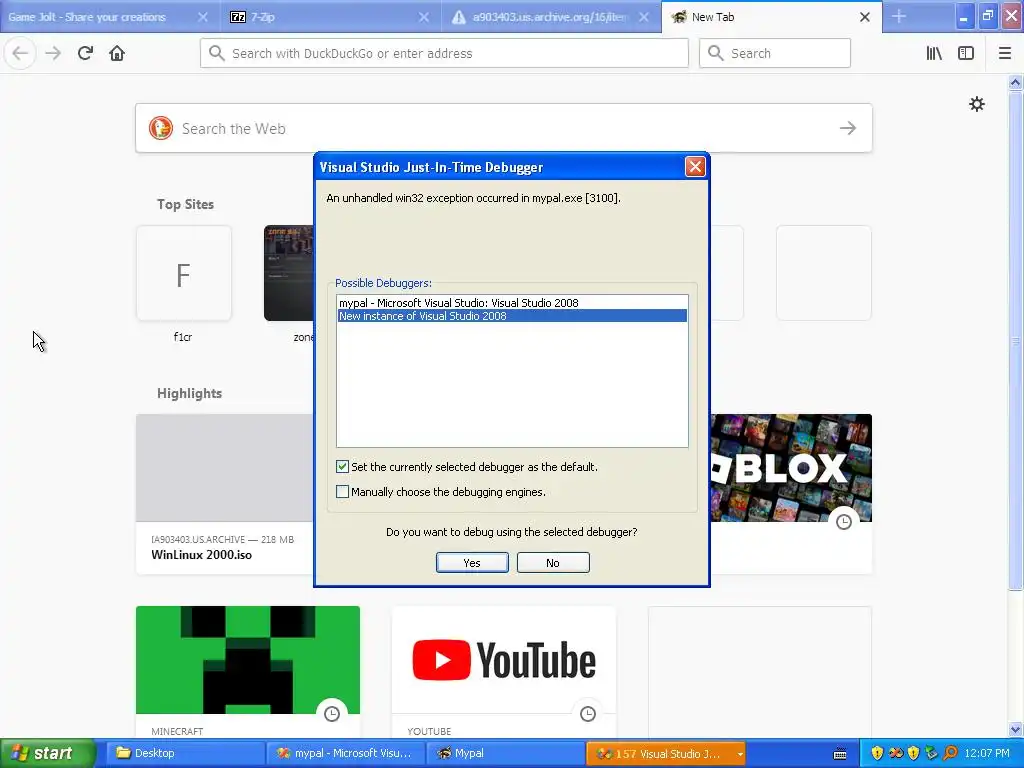The image size is (1024, 768).
Task: Click magnifier icon in small Search box
Action: (716, 53)
